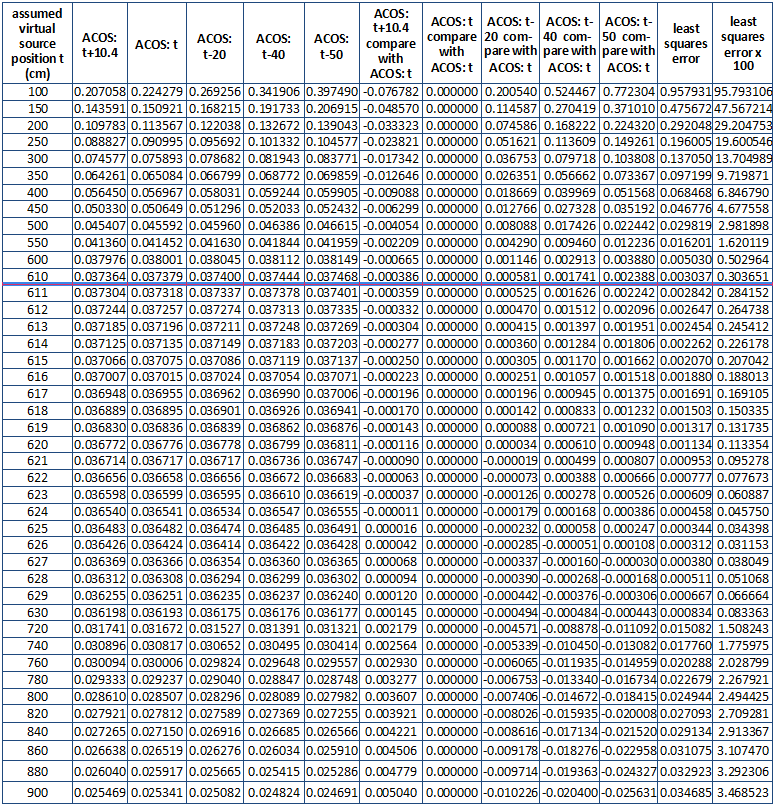
Task: Click the cell containing 95.793106
Action: (743, 91)
